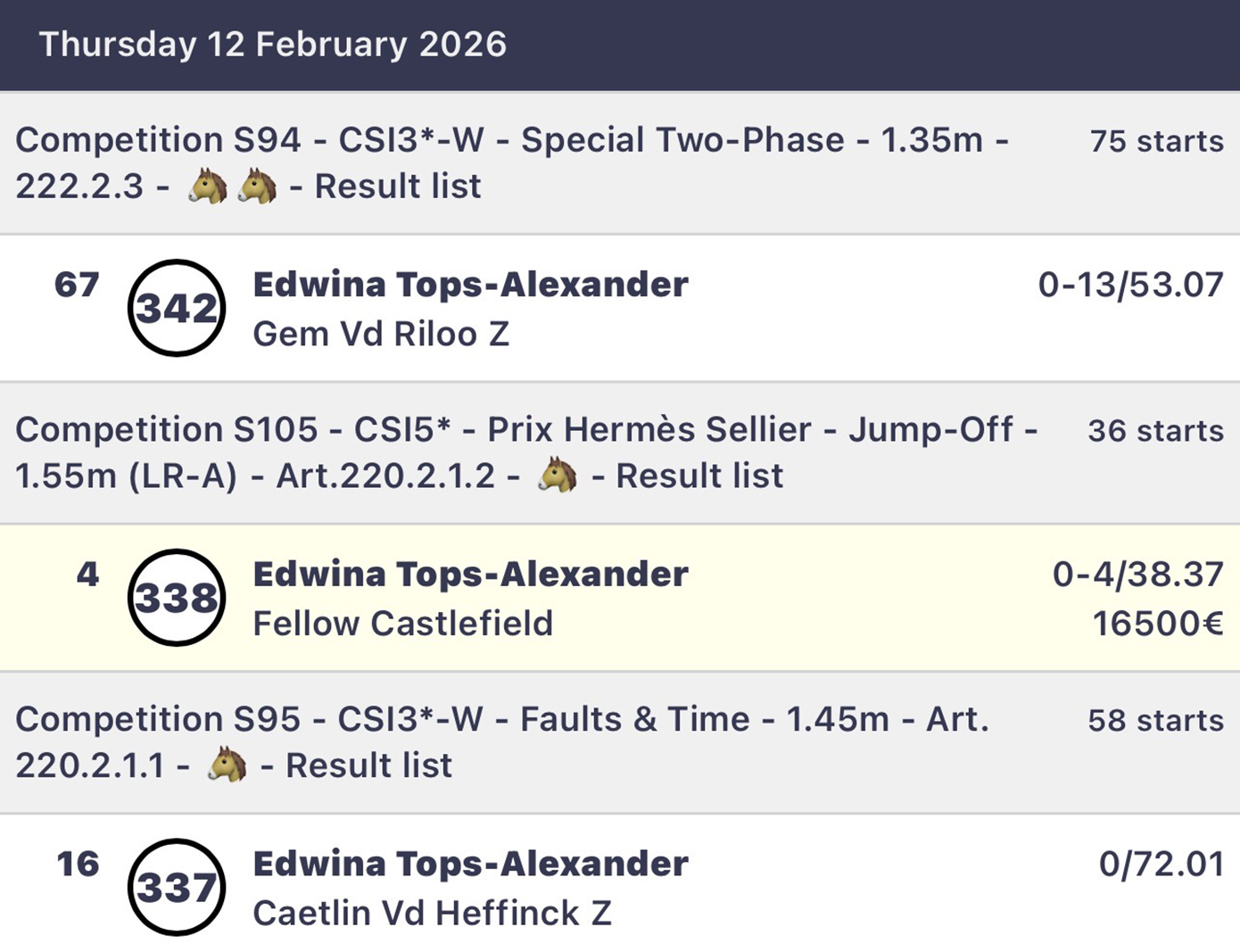
Task: Tap the circled start number 338 badge
Action: [177, 598]
